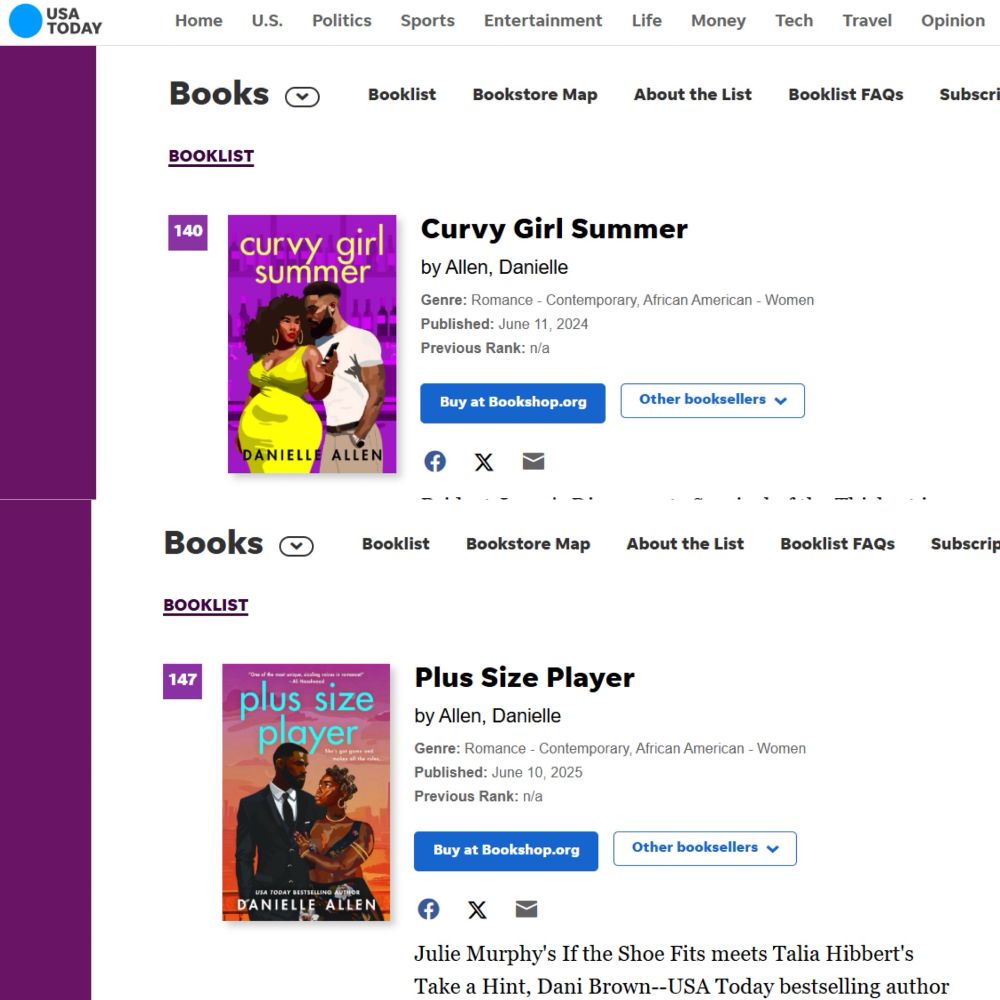Click the Curvy Girl Summer genre line
The width and height of the screenshot is (1000, 1000).
tap(617, 300)
